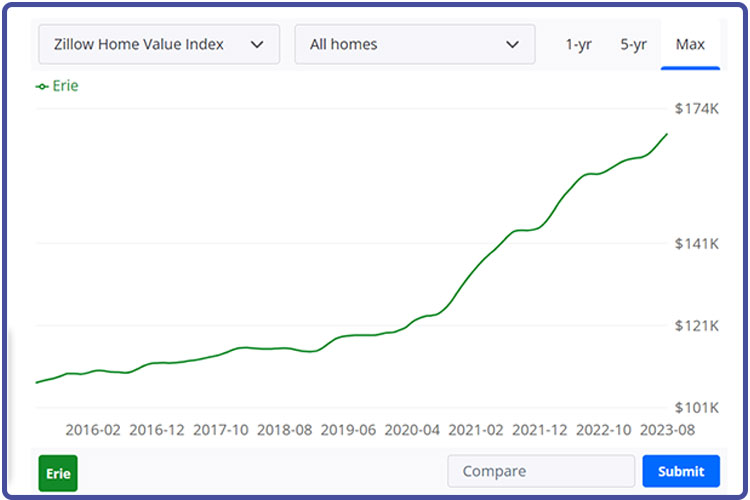This screenshot has width=750, height=500.
Task: Click the 2016-02 date label
Action: pyautogui.click(x=93, y=430)
